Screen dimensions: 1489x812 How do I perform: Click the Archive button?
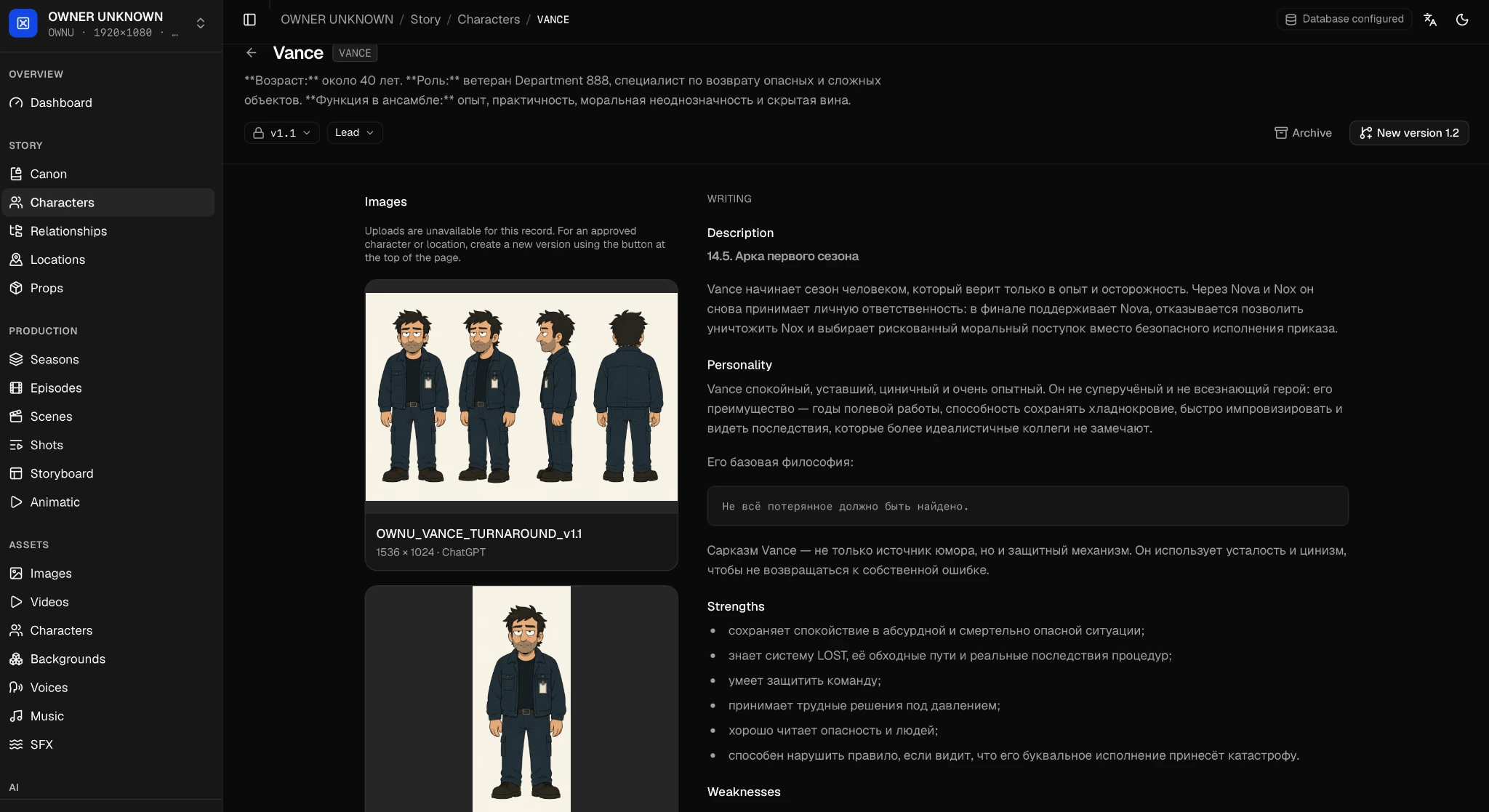[1303, 133]
